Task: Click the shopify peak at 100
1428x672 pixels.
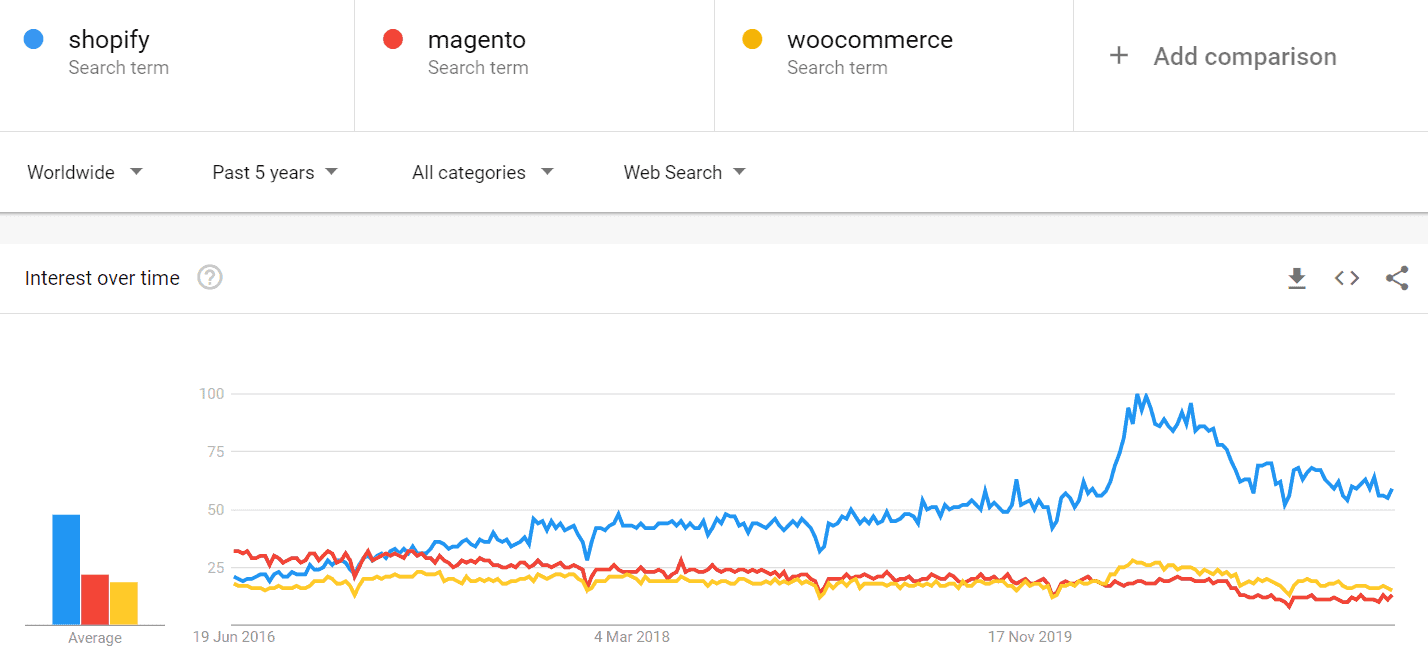Action: point(1146,395)
